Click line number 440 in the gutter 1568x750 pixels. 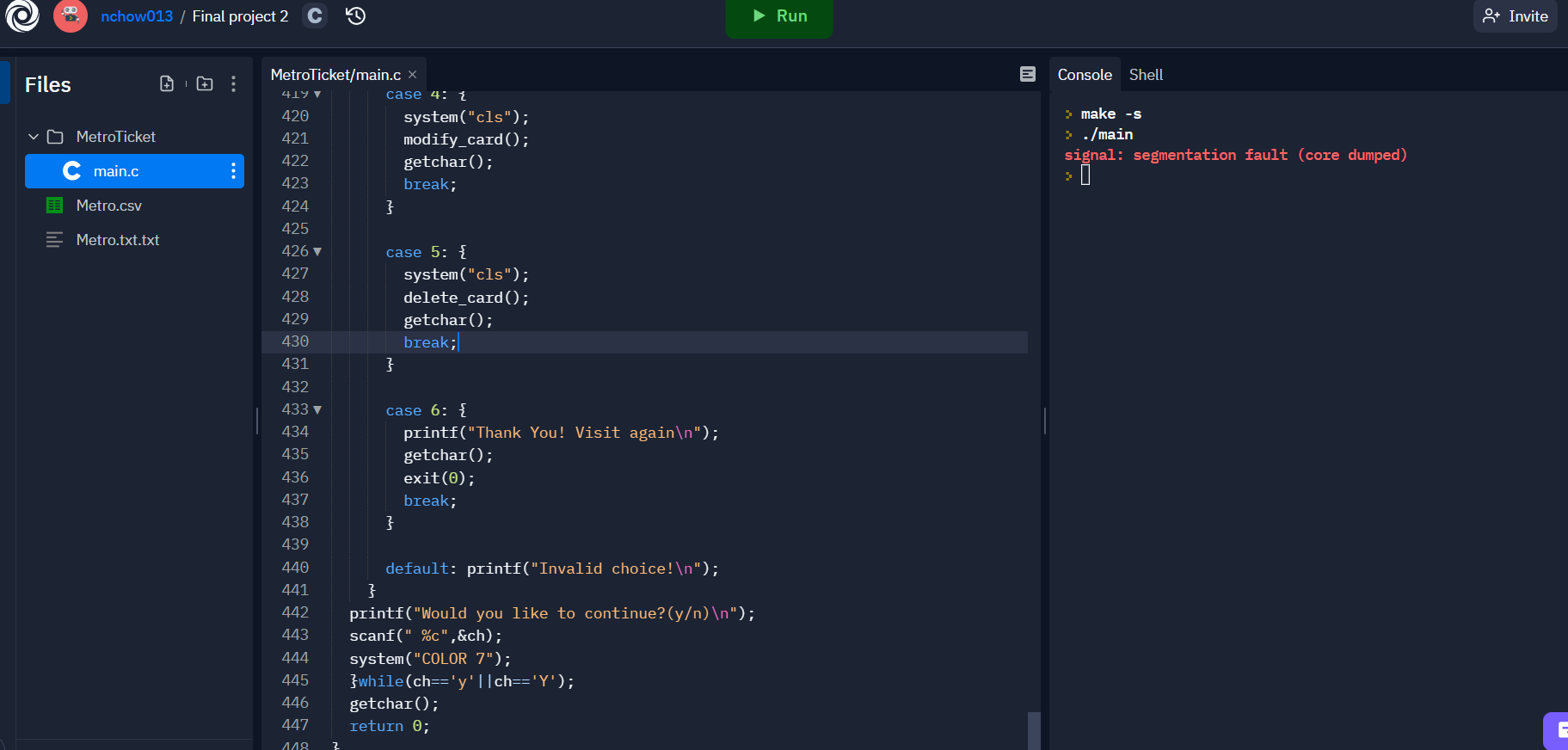[x=295, y=568]
